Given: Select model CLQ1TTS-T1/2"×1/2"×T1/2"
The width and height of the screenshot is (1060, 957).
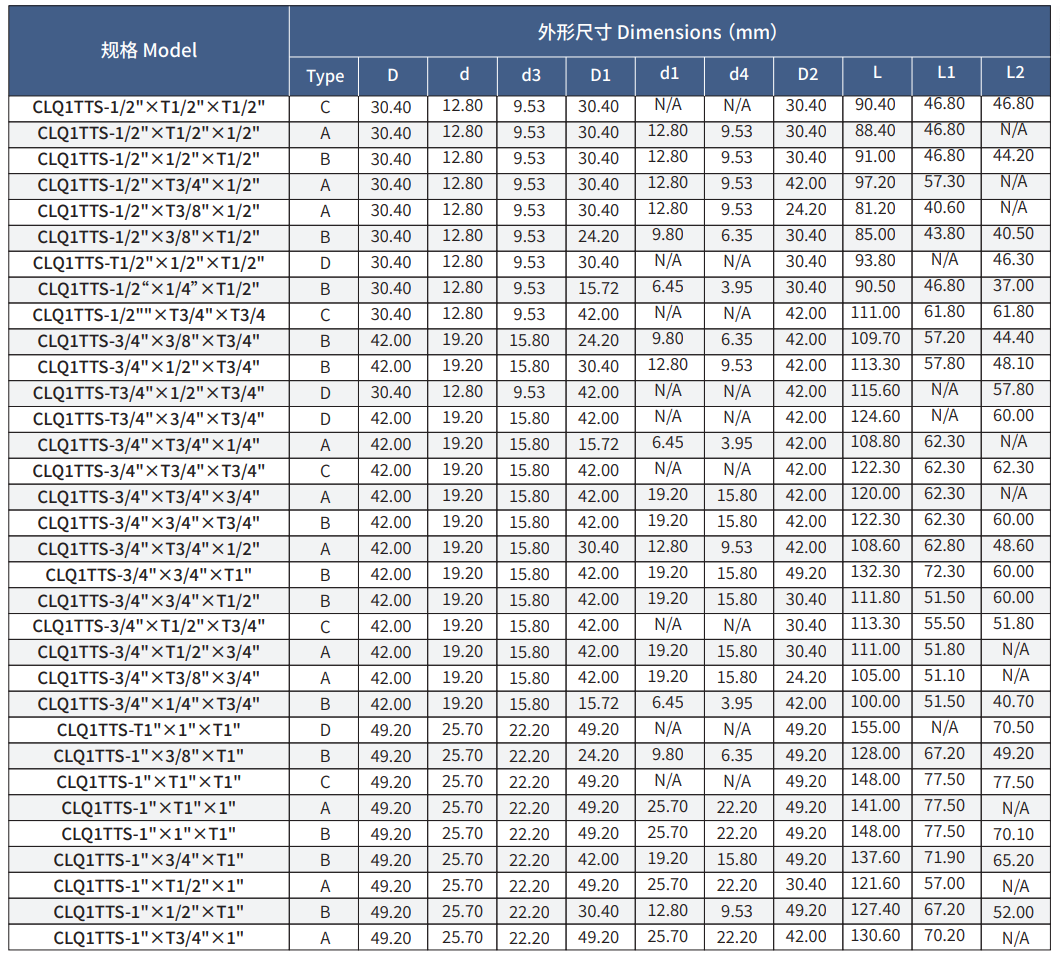Looking at the screenshot, I should point(149,263).
